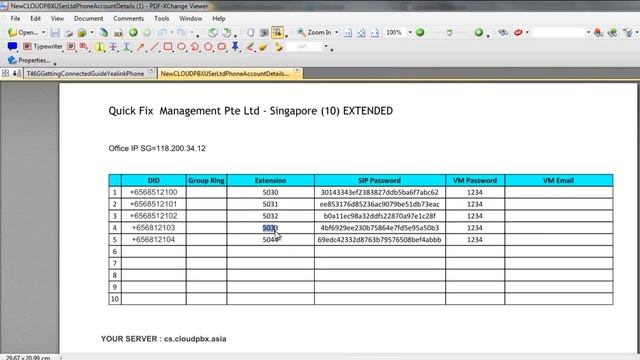
Task: Click server text cs.cloudpbx.asia
Action: click(x=195, y=339)
